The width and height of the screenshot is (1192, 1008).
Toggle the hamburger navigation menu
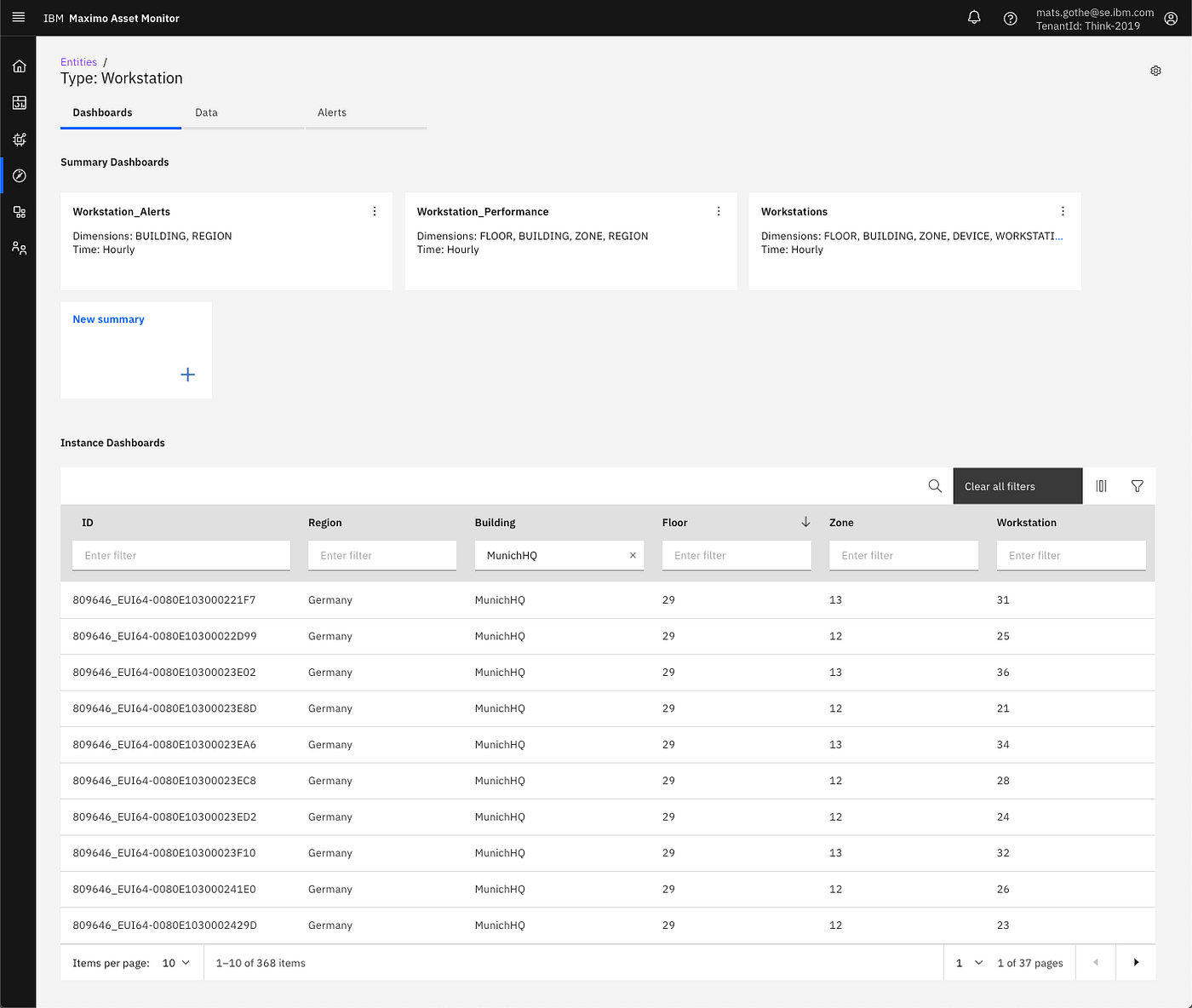(18, 17)
